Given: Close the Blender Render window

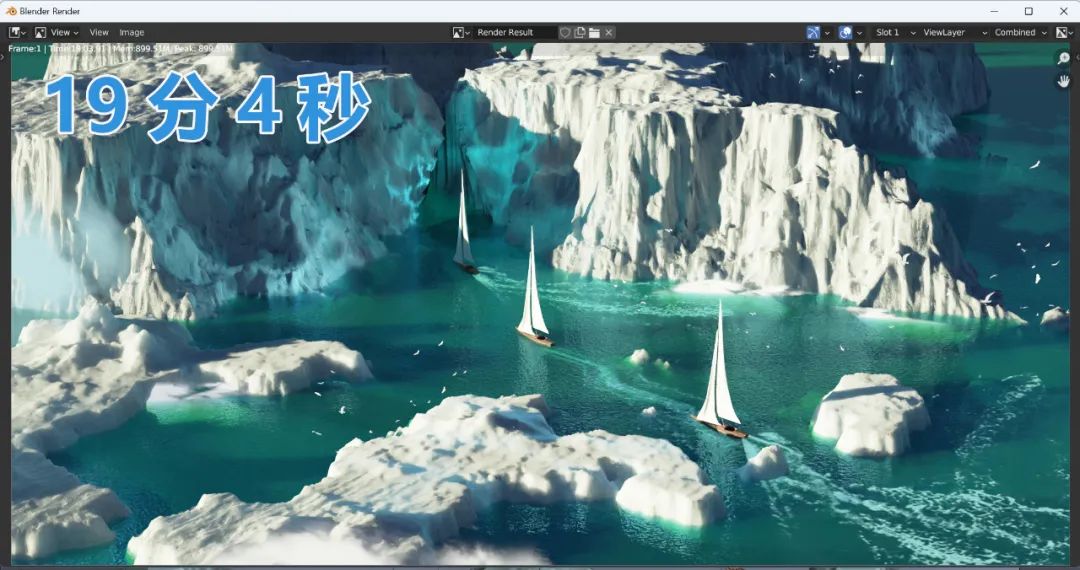Looking at the screenshot, I should pyautogui.click(x=1063, y=11).
